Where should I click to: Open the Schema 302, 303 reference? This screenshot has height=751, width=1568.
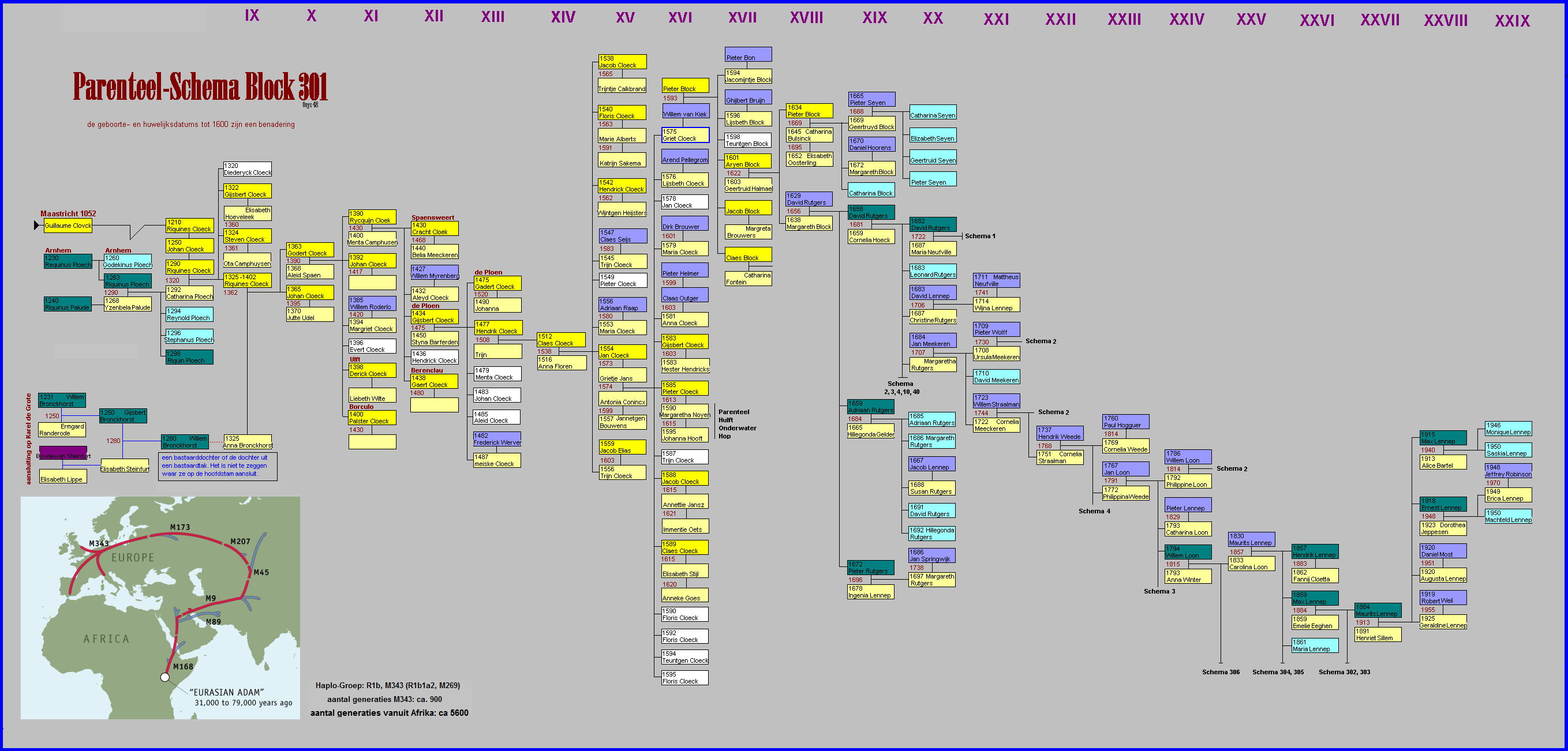pyautogui.click(x=1344, y=672)
